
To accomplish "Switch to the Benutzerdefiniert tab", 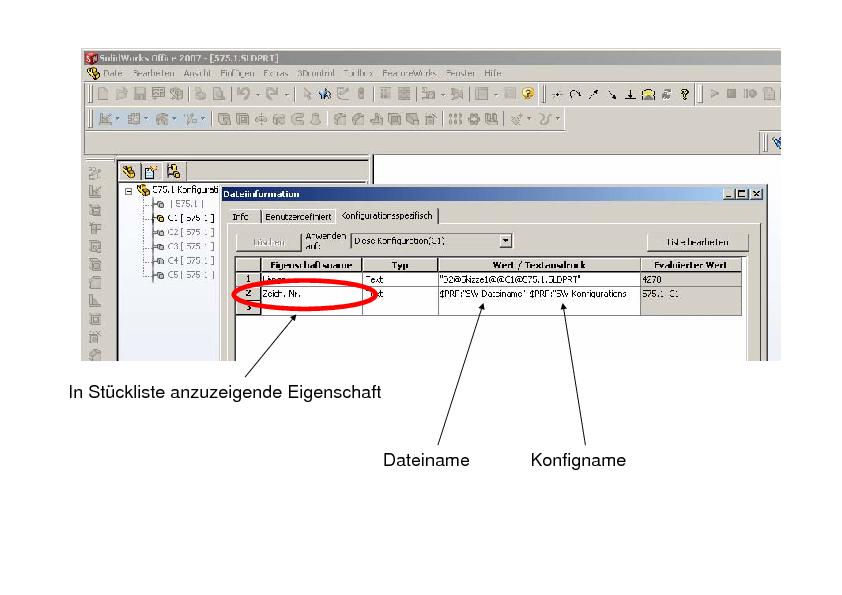I will tap(298, 216).
